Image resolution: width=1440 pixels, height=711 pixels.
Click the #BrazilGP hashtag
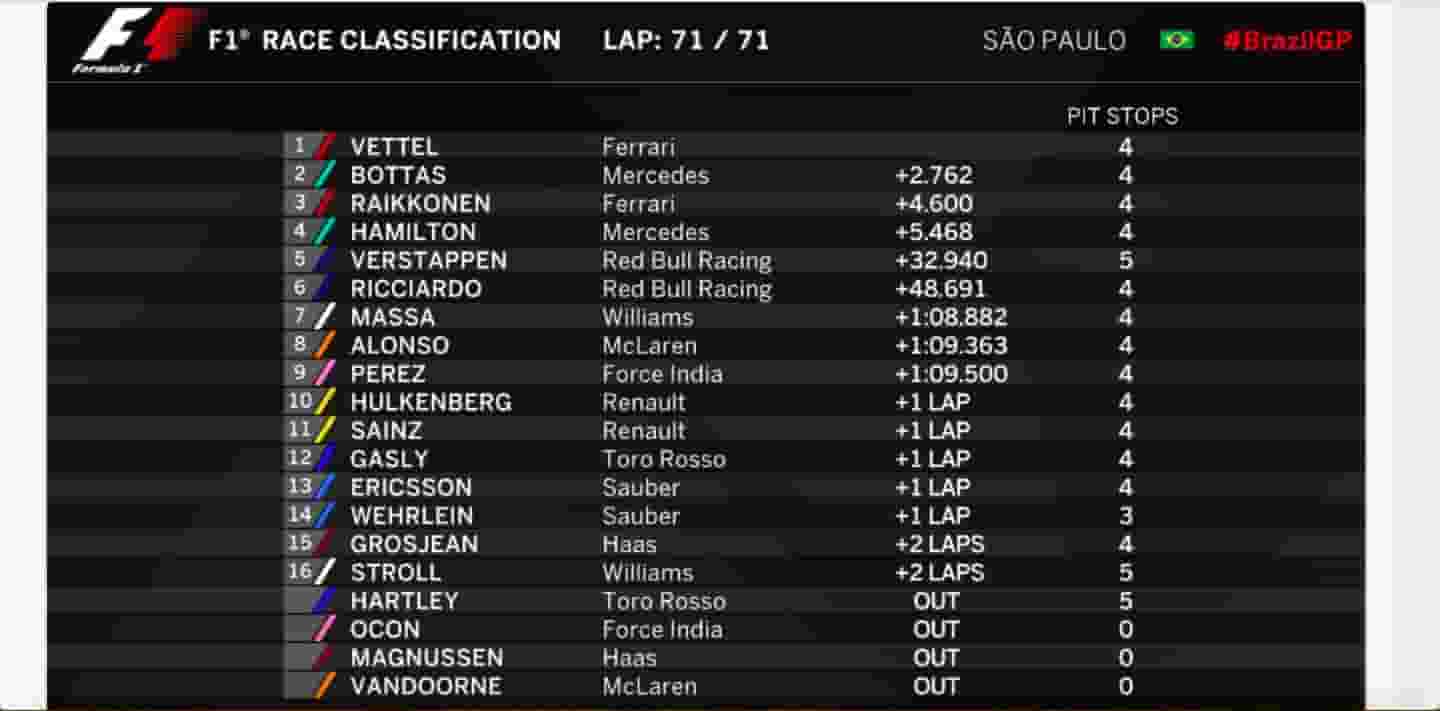tap(1287, 41)
